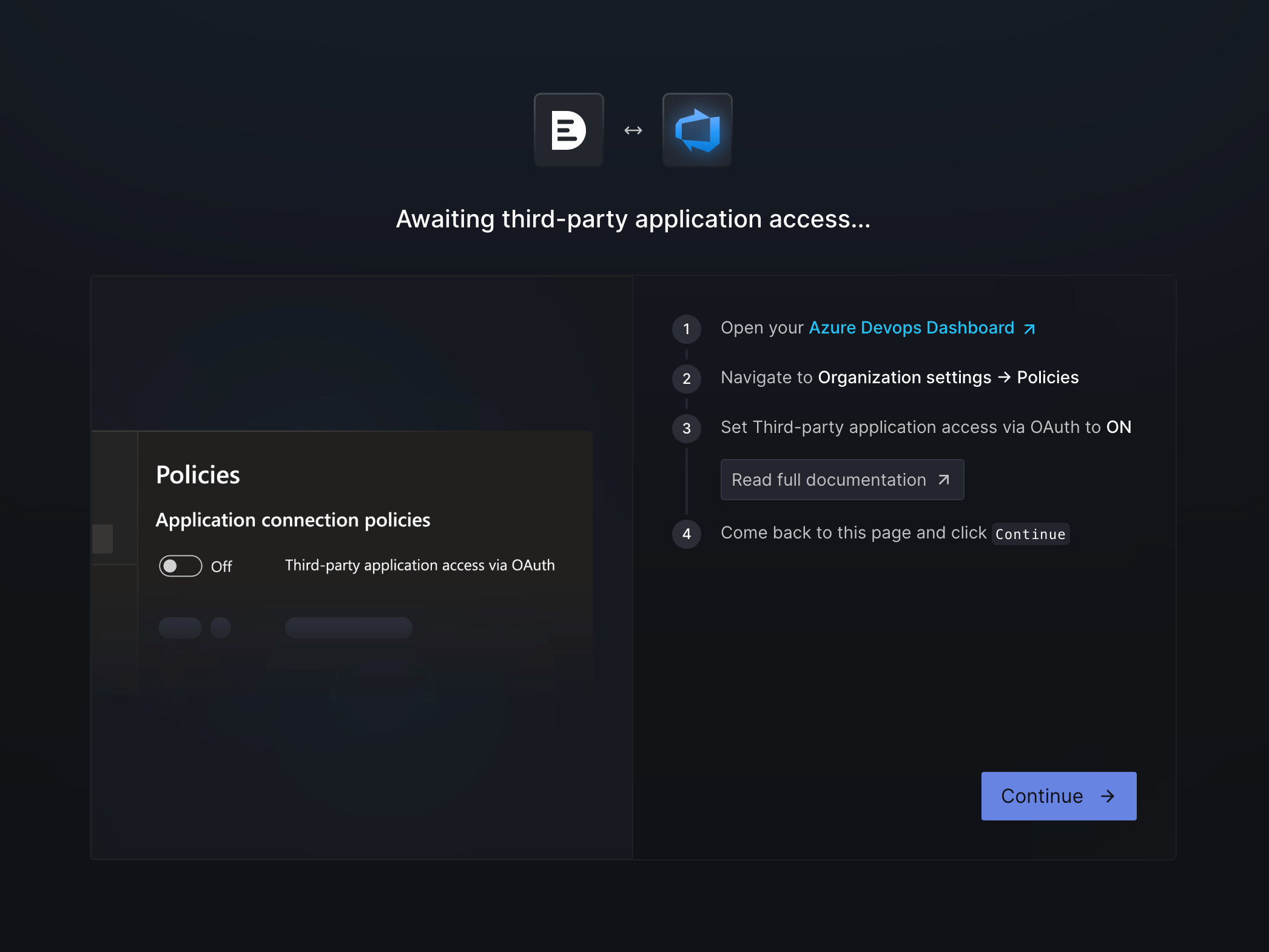Viewport: 1269px width, 952px height.
Task: Click the Off label beside the toggle
Action: 221,566
